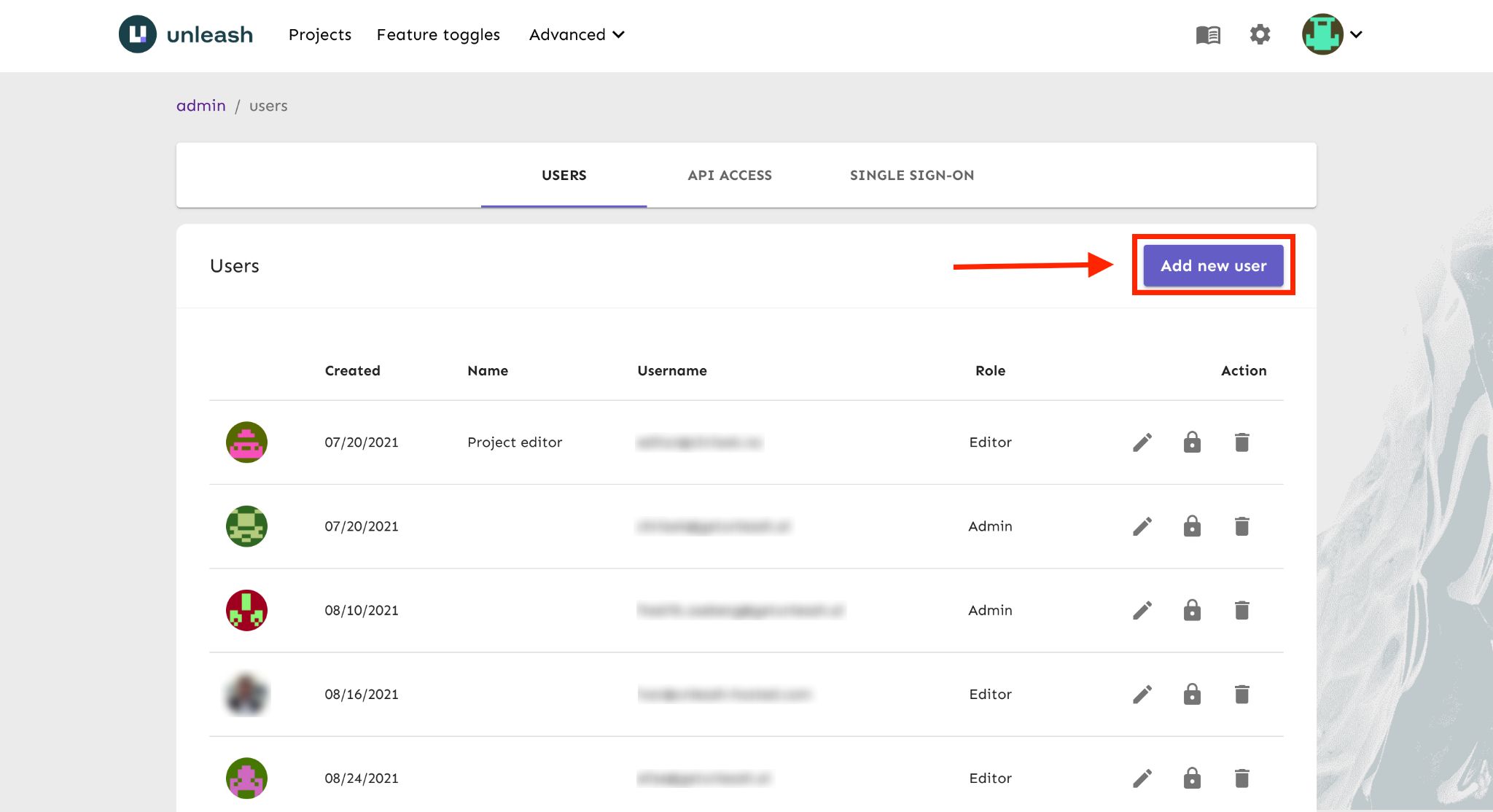Expand the Advanced dropdown menu

tap(577, 34)
